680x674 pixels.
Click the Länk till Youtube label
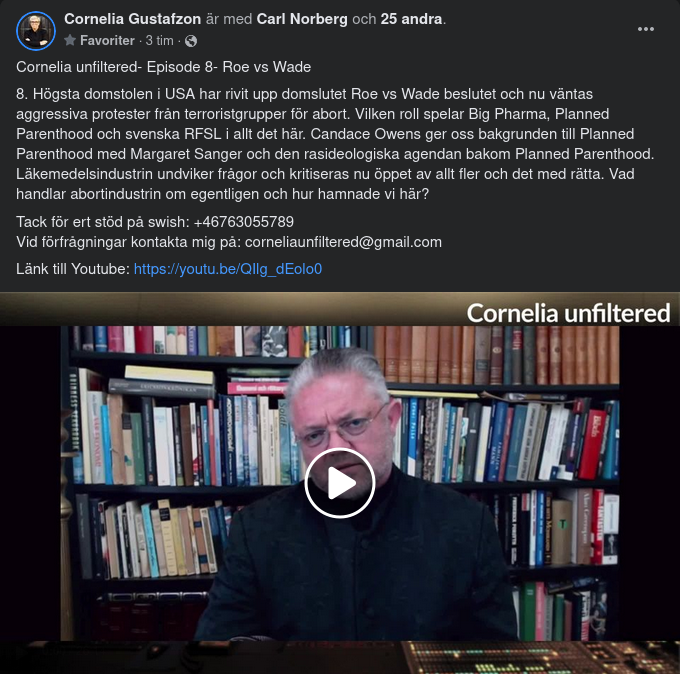pyautogui.click(x=73, y=269)
